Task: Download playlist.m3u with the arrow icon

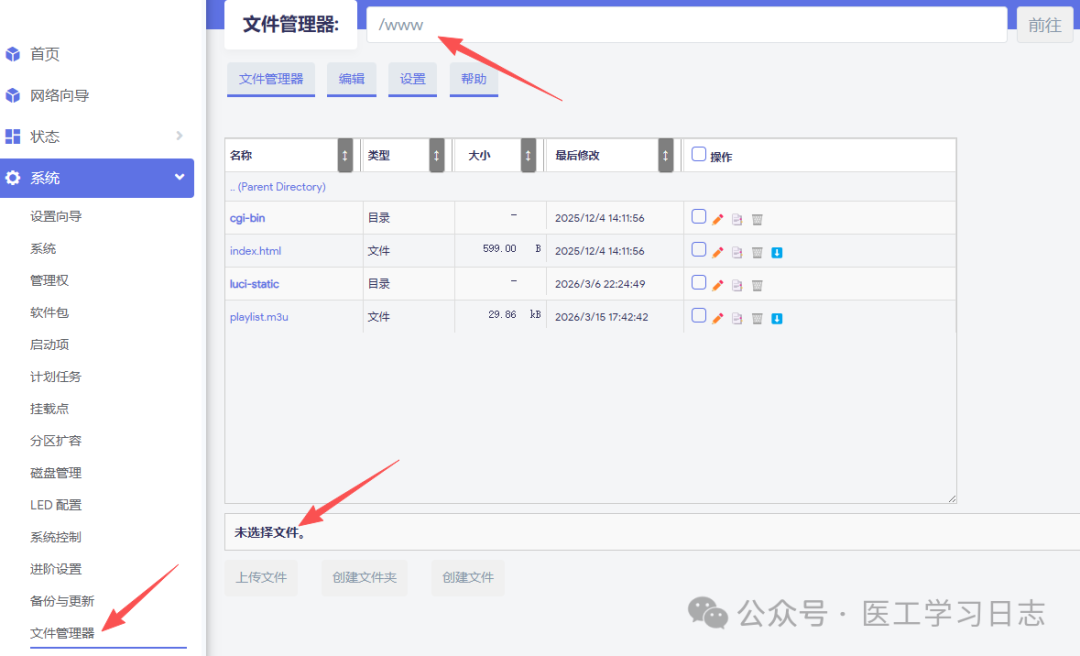Action: click(x=777, y=317)
